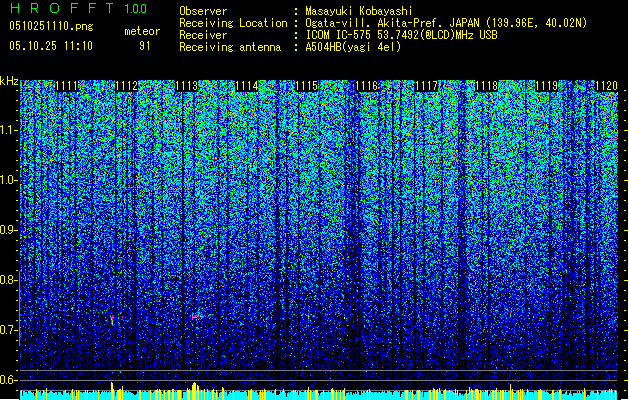Click the 1.1 kHz frequency axis label
Viewport: 629px width, 400px height.
(8, 130)
